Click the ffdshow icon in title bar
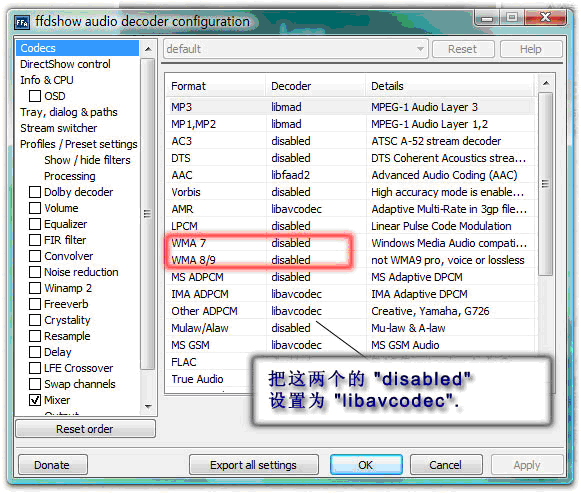The image size is (581, 494). point(22,22)
